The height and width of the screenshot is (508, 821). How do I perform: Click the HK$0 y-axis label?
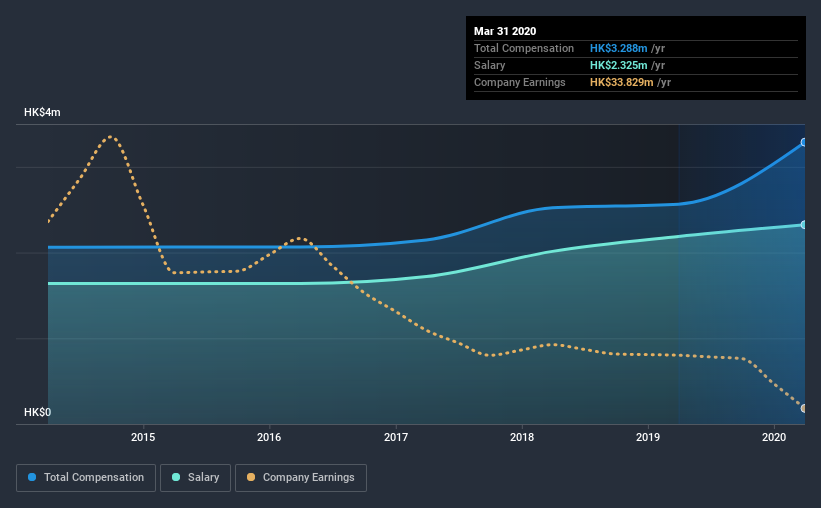(38, 413)
